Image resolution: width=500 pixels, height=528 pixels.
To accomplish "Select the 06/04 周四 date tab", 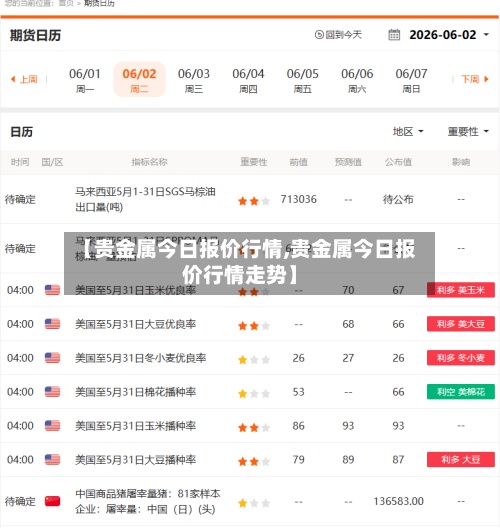I will pos(248,80).
